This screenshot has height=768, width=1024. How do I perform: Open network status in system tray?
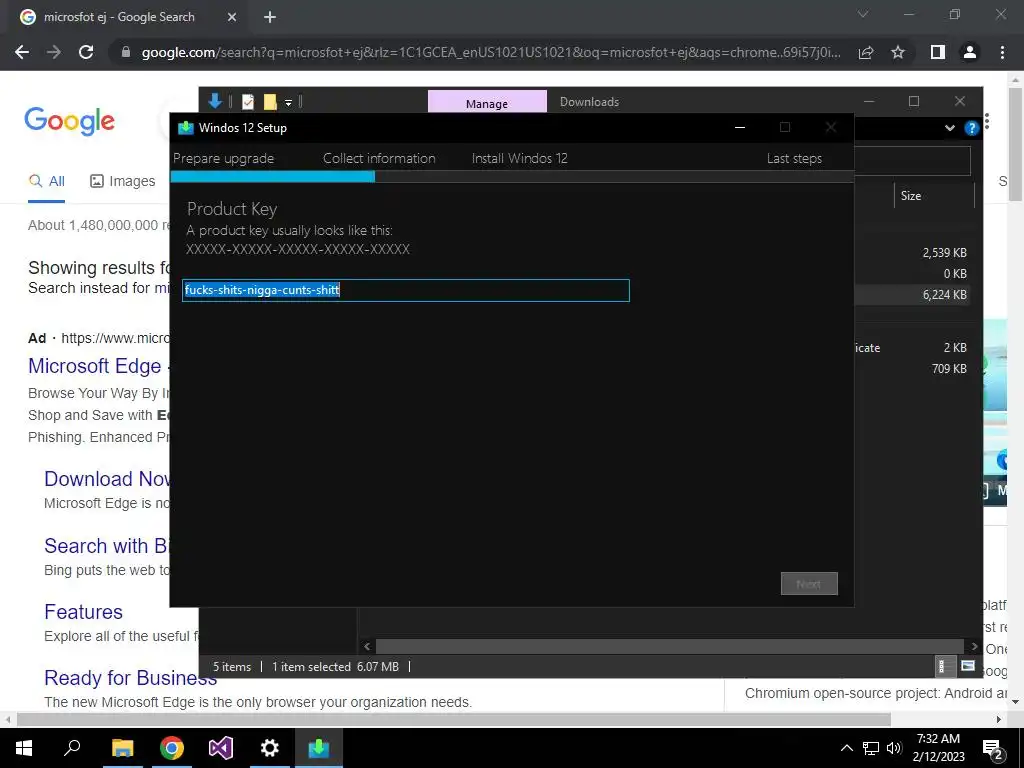tap(871, 748)
